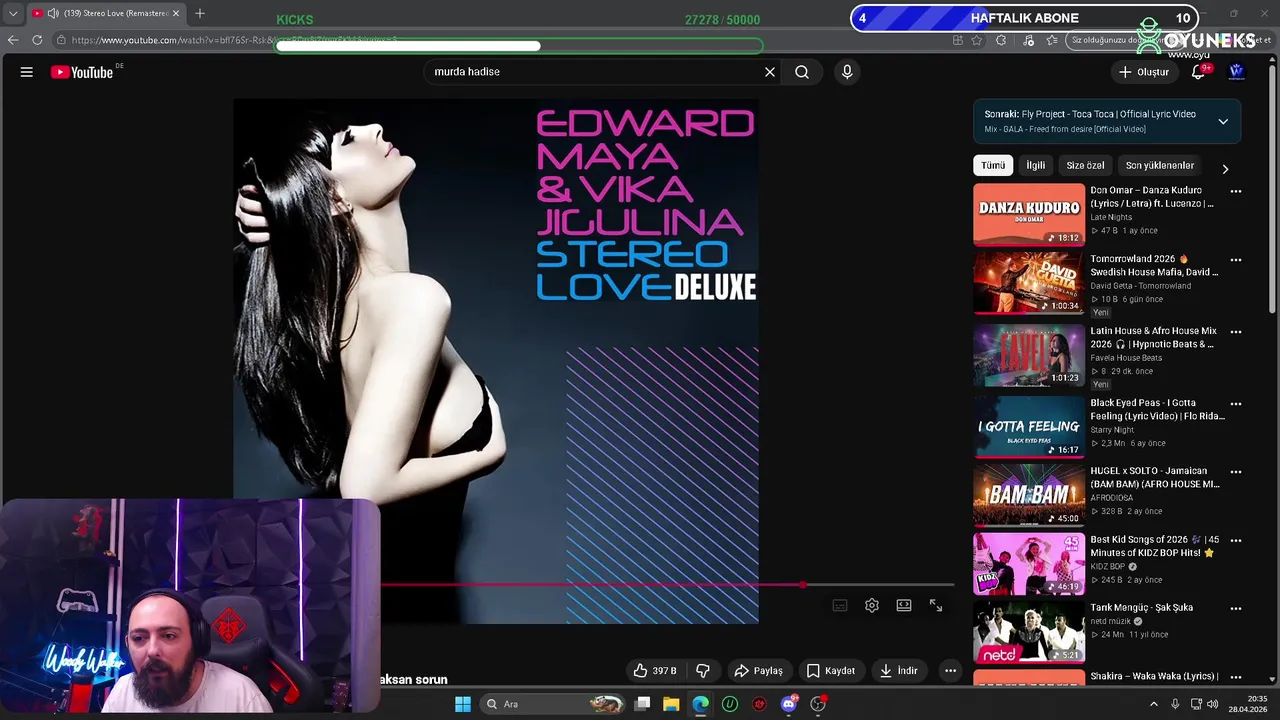Like the video showing 397 B
Viewport: 1280px width, 720px height.
(655, 671)
